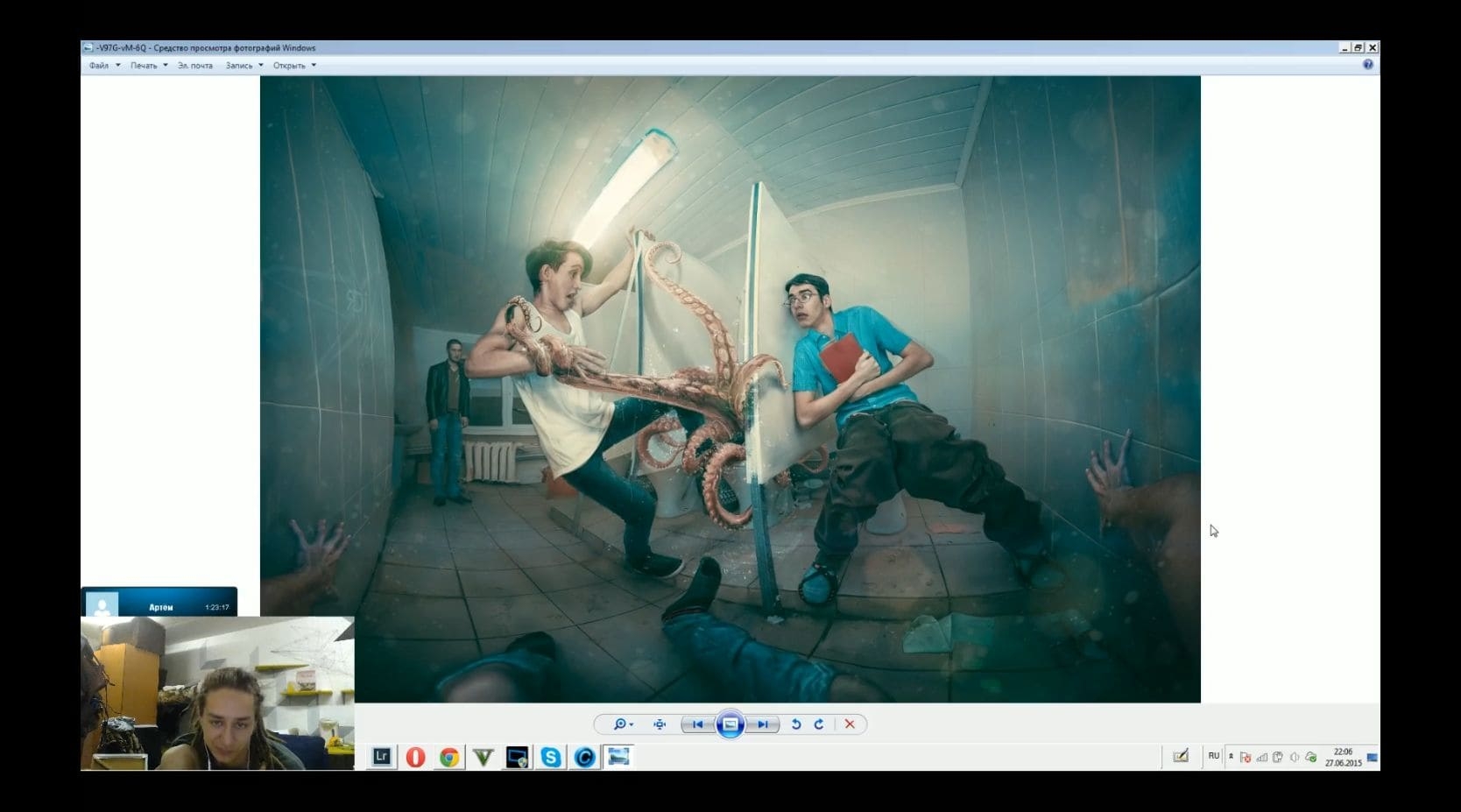The height and width of the screenshot is (812, 1461).
Task: Click the displayed octopus photo
Action: click(730, 389)
